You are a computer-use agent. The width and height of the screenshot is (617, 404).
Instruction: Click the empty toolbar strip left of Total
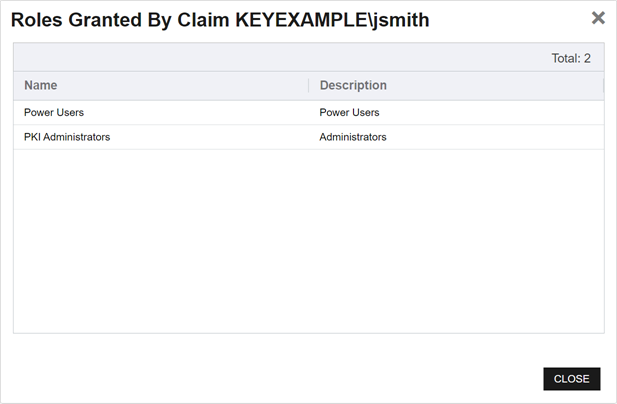[x=250, y=58]
